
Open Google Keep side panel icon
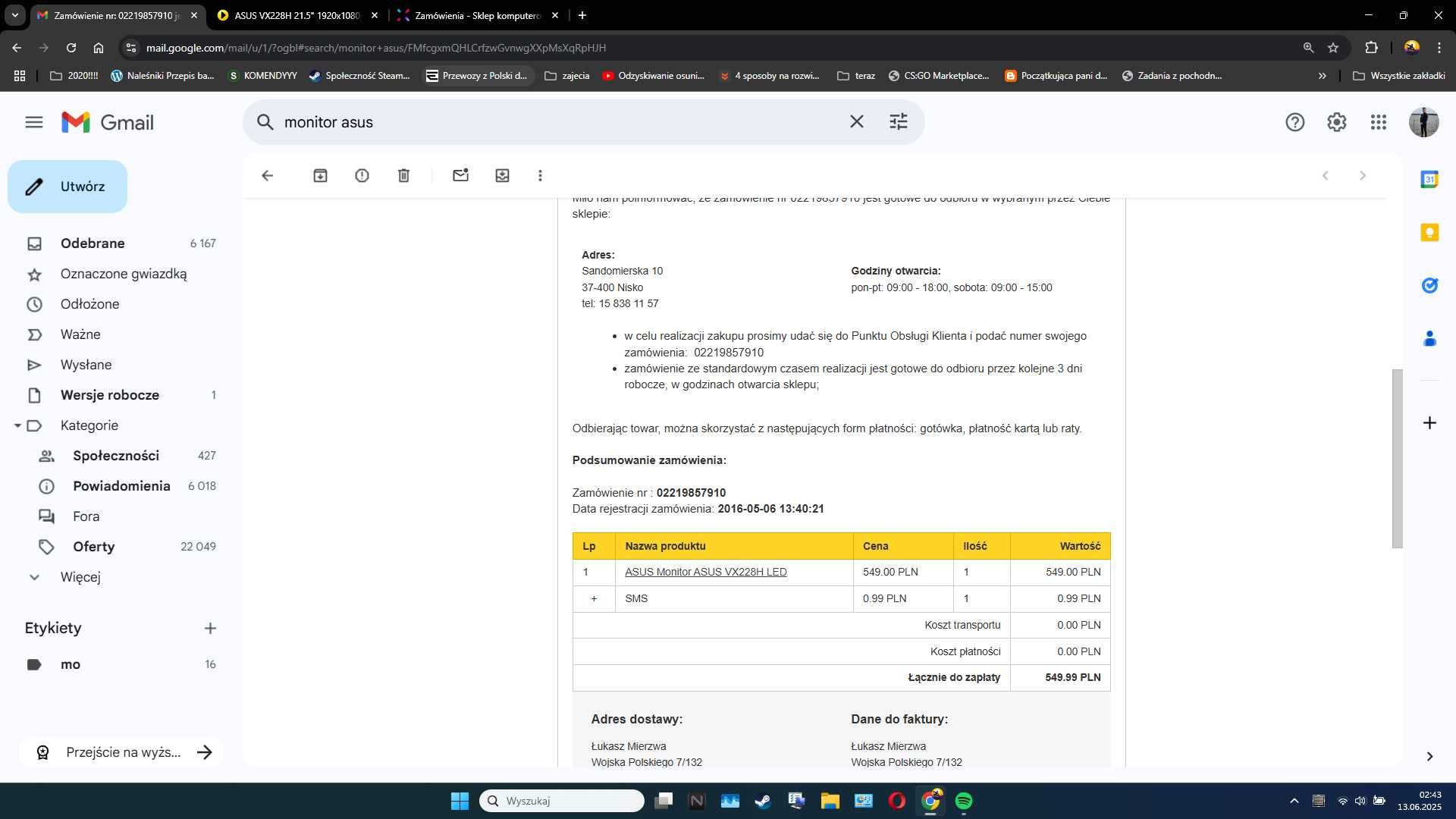coord(1429,233)
